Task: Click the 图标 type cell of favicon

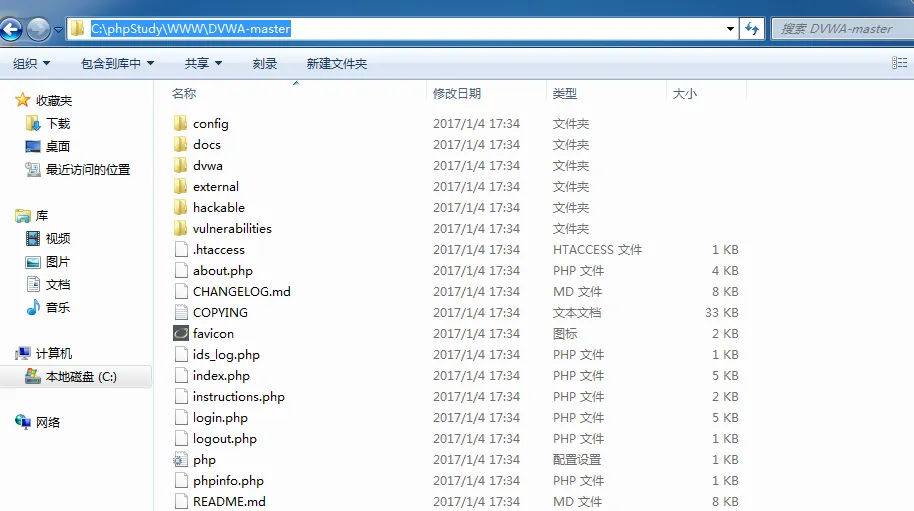Action: click(x=565, y=334)
